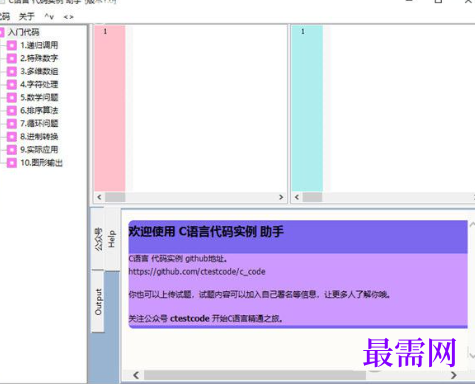The image size is (475, 384).
Task: Choose 5.数学问题 from the tree
Action: coord(39,97)
